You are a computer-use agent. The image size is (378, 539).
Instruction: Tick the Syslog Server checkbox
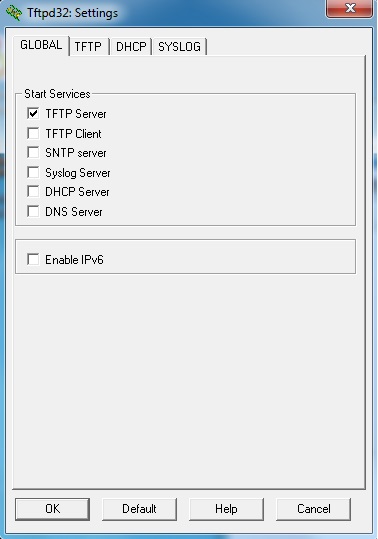tap(33, 172)
